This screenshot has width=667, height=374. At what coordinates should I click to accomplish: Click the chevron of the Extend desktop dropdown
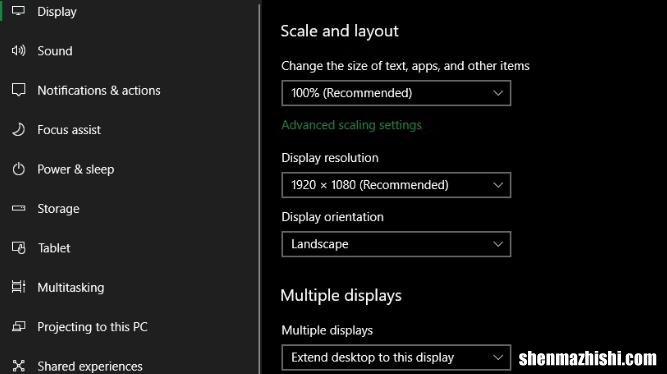[x=498, y=357]
